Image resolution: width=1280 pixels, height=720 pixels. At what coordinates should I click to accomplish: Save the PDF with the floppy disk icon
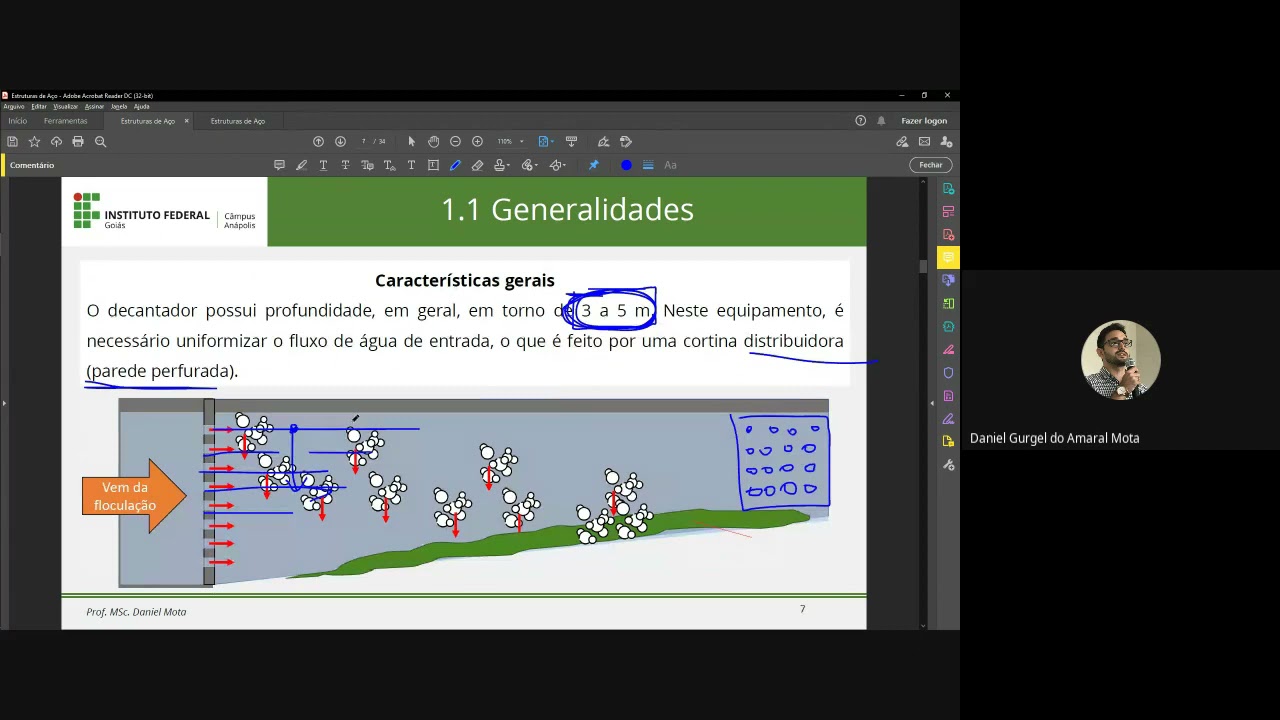click(x=12, y=141)
